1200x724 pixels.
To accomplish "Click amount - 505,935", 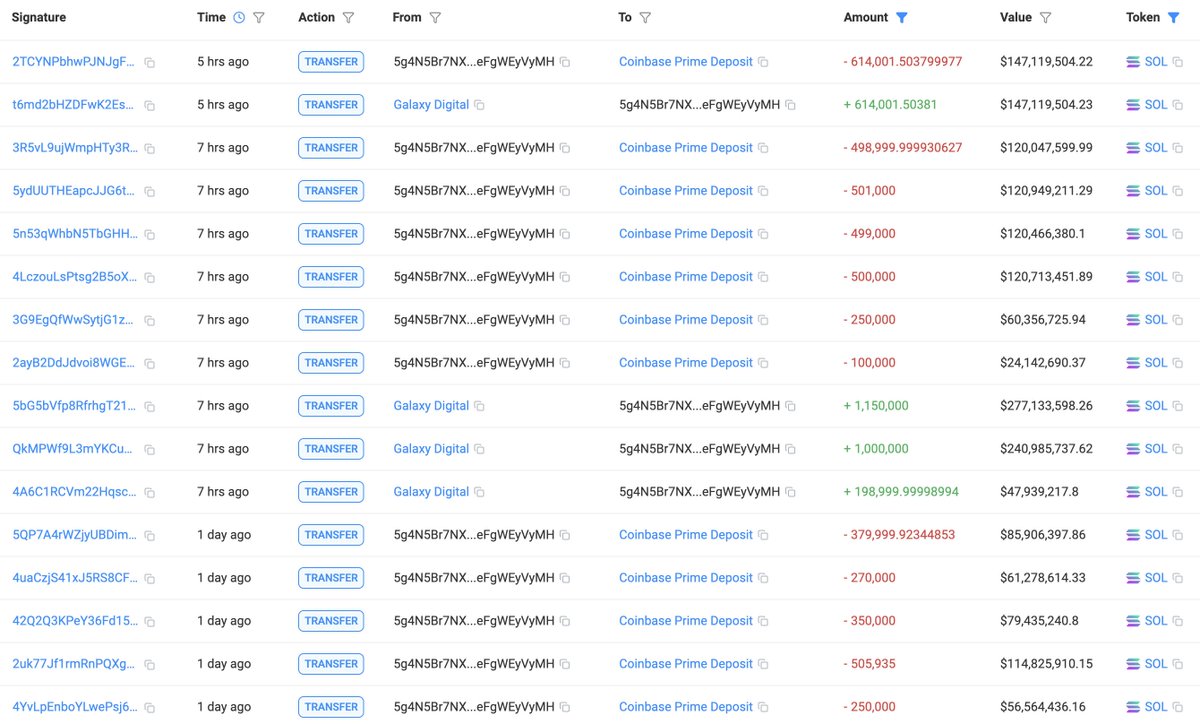I will 869,664.
